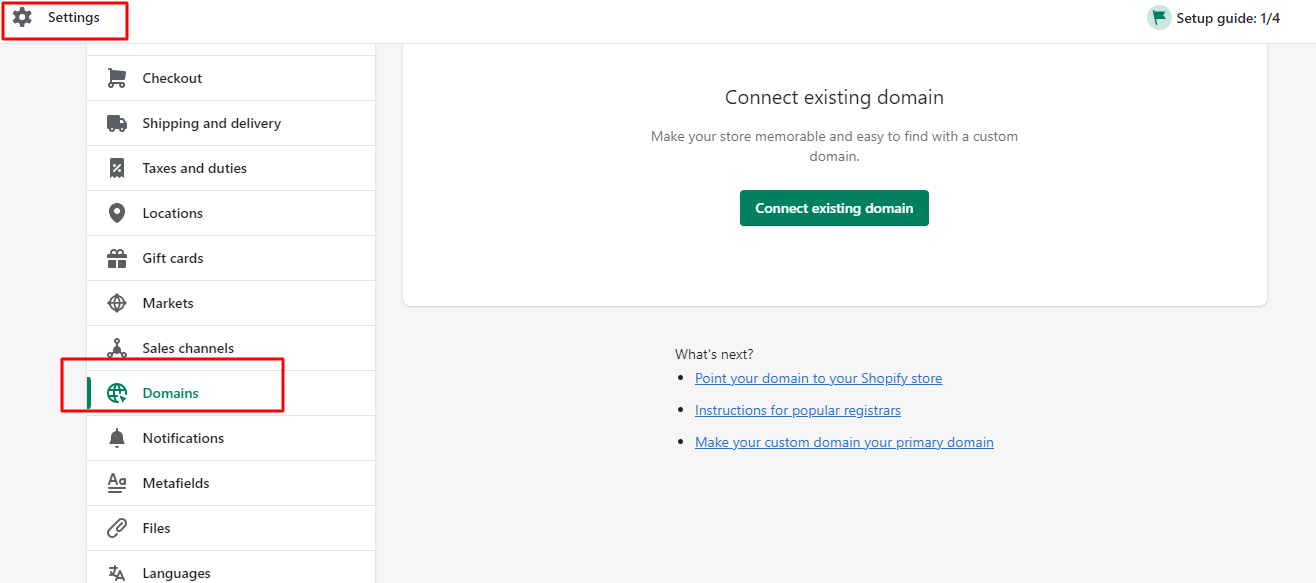Image resolution: width=1316 pixels, height=583 pixels.
Task: Open Instructions for popular registrars
Action: [x=797, y=409]
